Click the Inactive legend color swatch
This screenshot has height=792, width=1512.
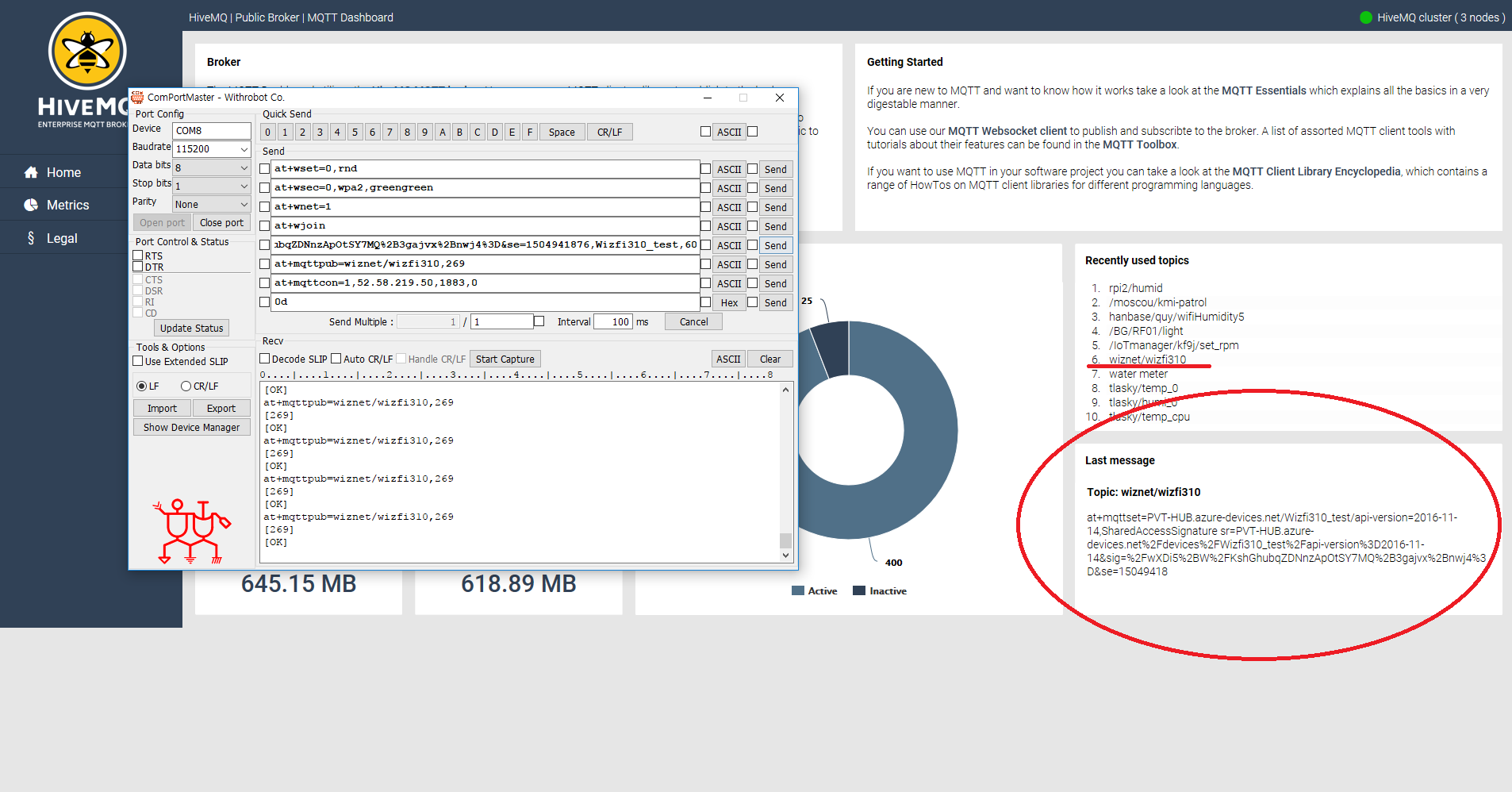(x=859, y=590)
